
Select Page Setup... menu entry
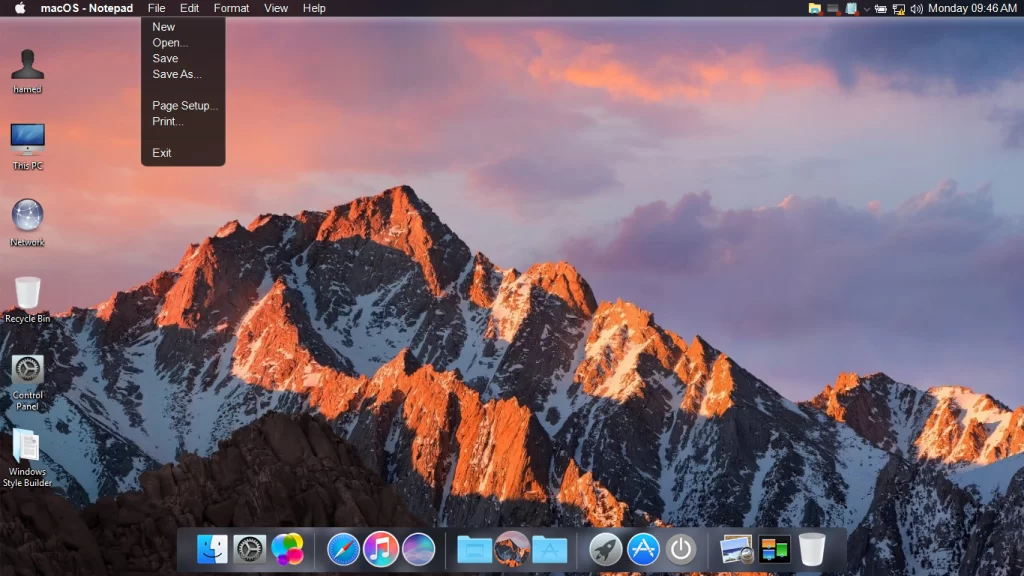tap(185, 106)
